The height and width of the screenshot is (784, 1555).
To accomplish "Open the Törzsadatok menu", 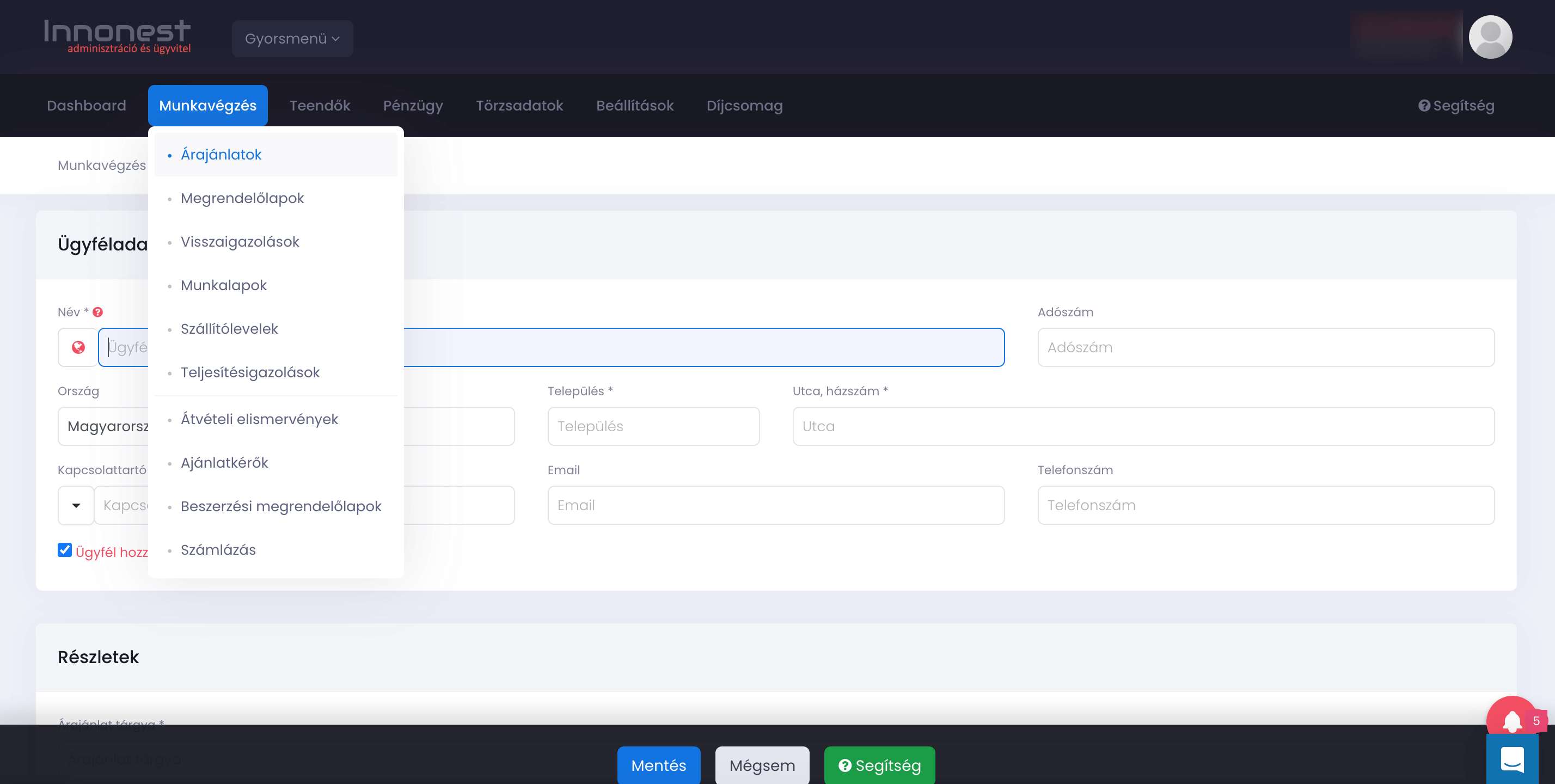I will point(519,106).
